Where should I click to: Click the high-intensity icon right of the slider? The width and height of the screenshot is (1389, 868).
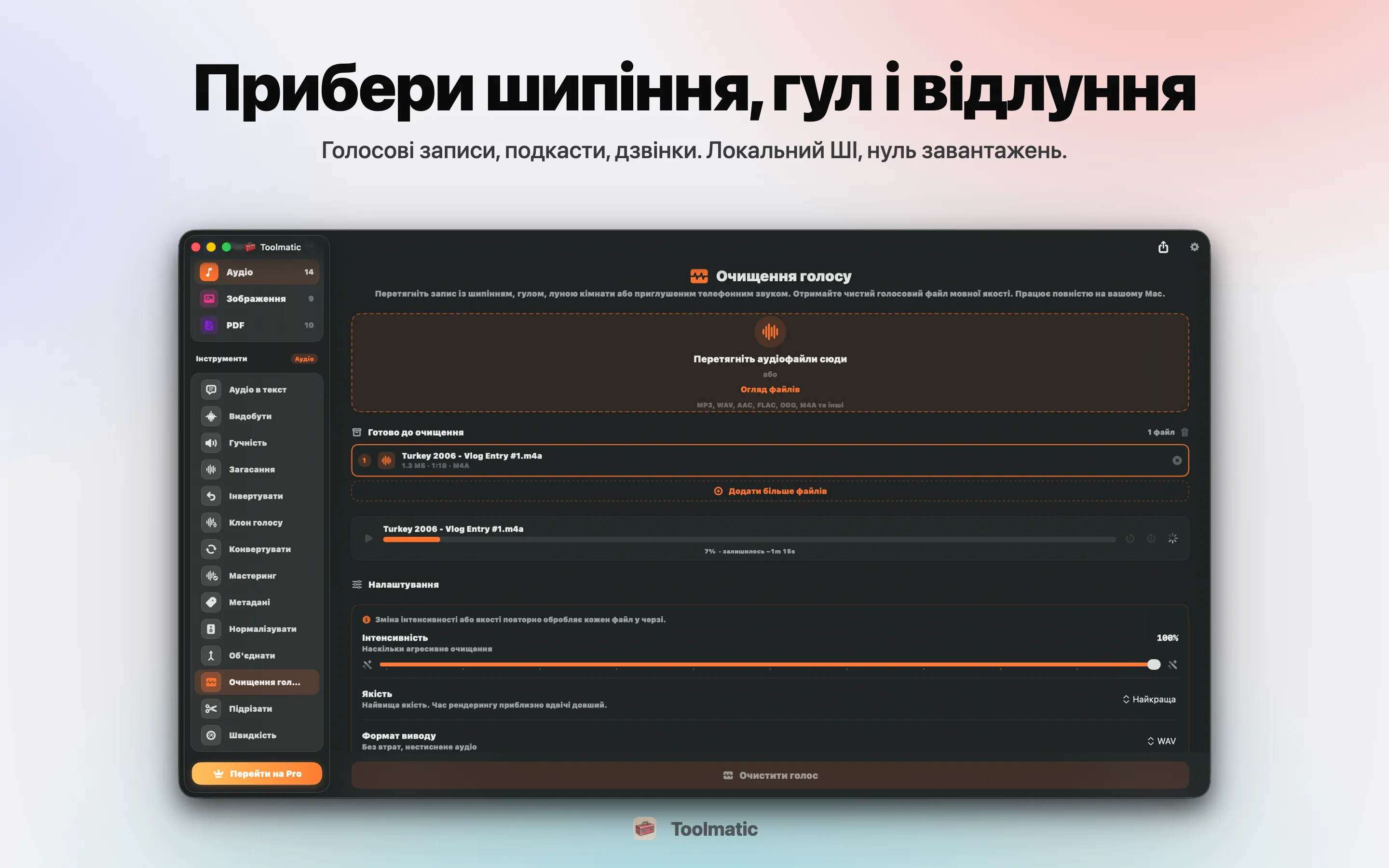(1172, 664)
